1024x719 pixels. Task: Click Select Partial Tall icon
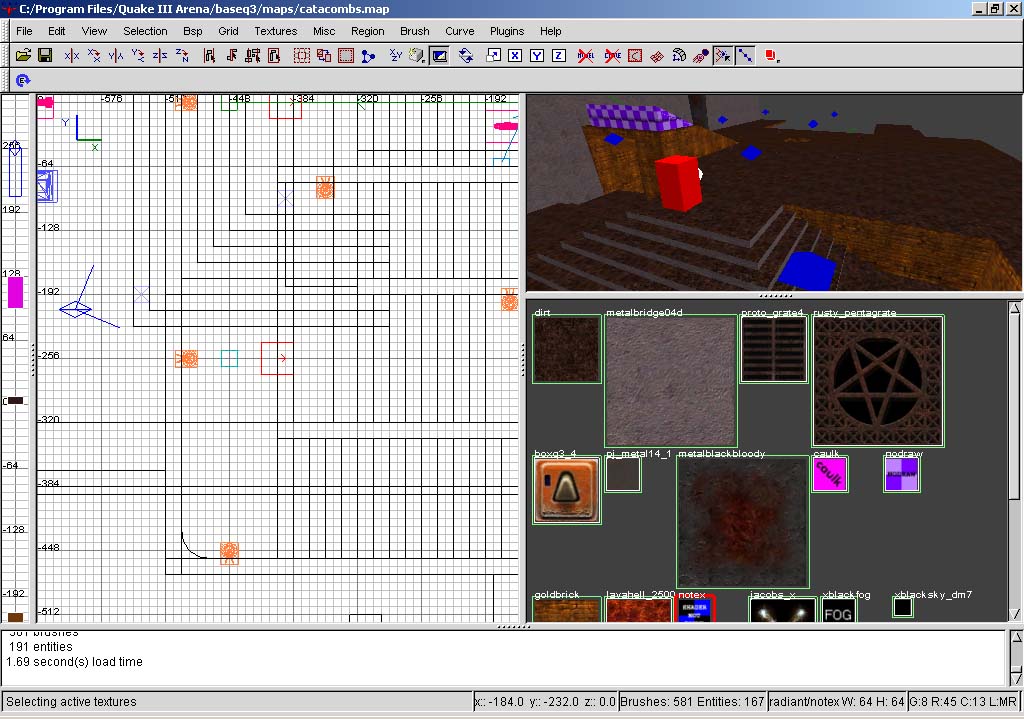(253, 56)
